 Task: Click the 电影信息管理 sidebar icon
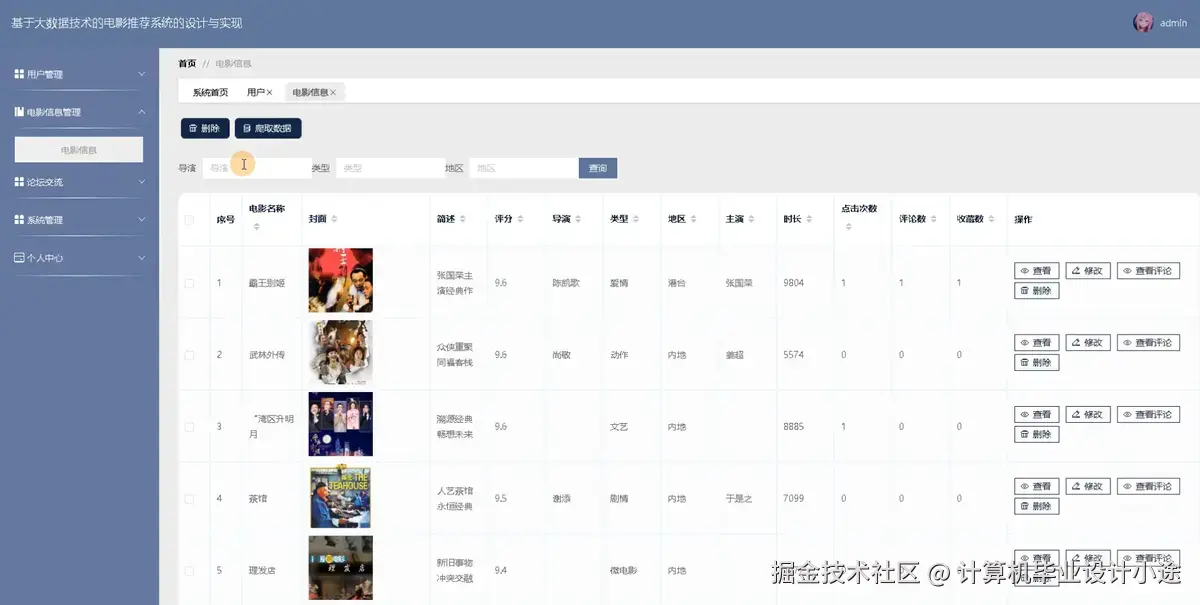(18, 111)
